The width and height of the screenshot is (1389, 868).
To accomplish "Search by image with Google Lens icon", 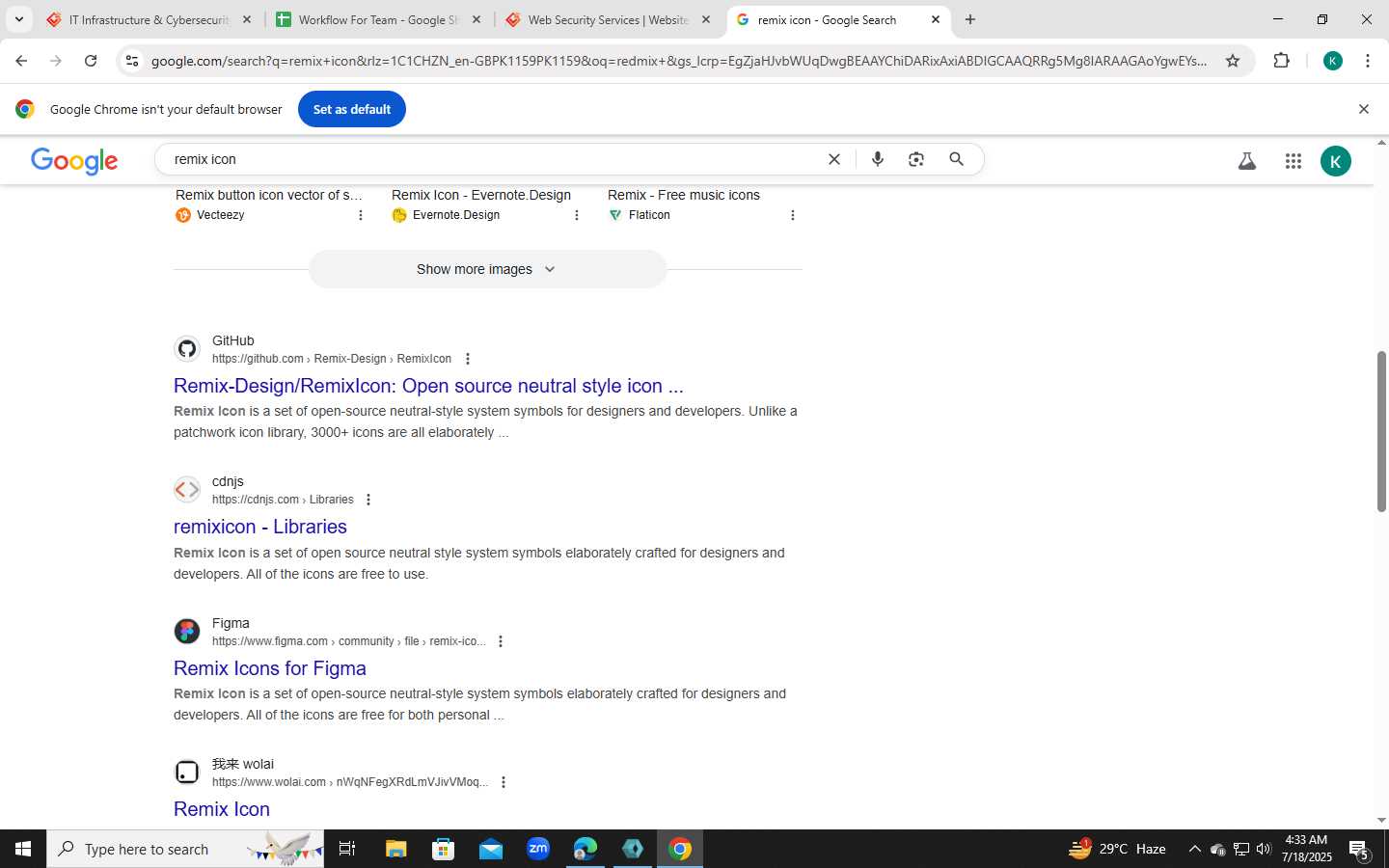I will [x=916, y=159].
